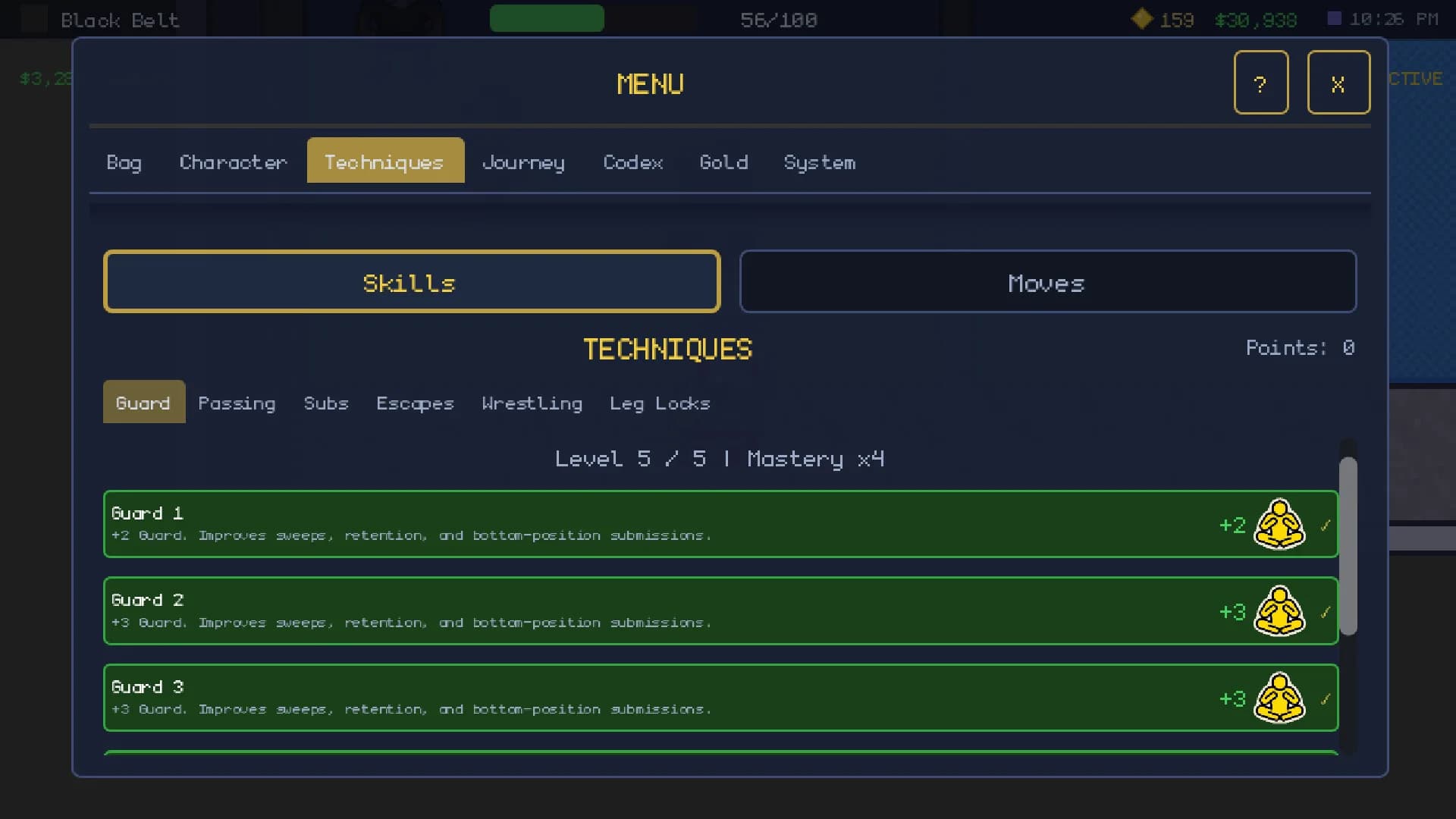Select the Guard 1 skill row
1456x819 pixels.
pyautogui.click(x=720, y=524)
